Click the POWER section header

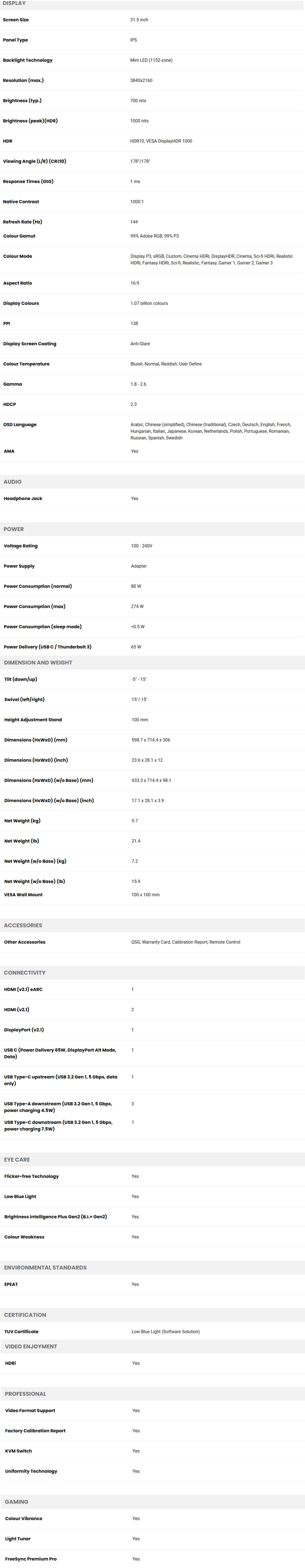coord(13,529)
